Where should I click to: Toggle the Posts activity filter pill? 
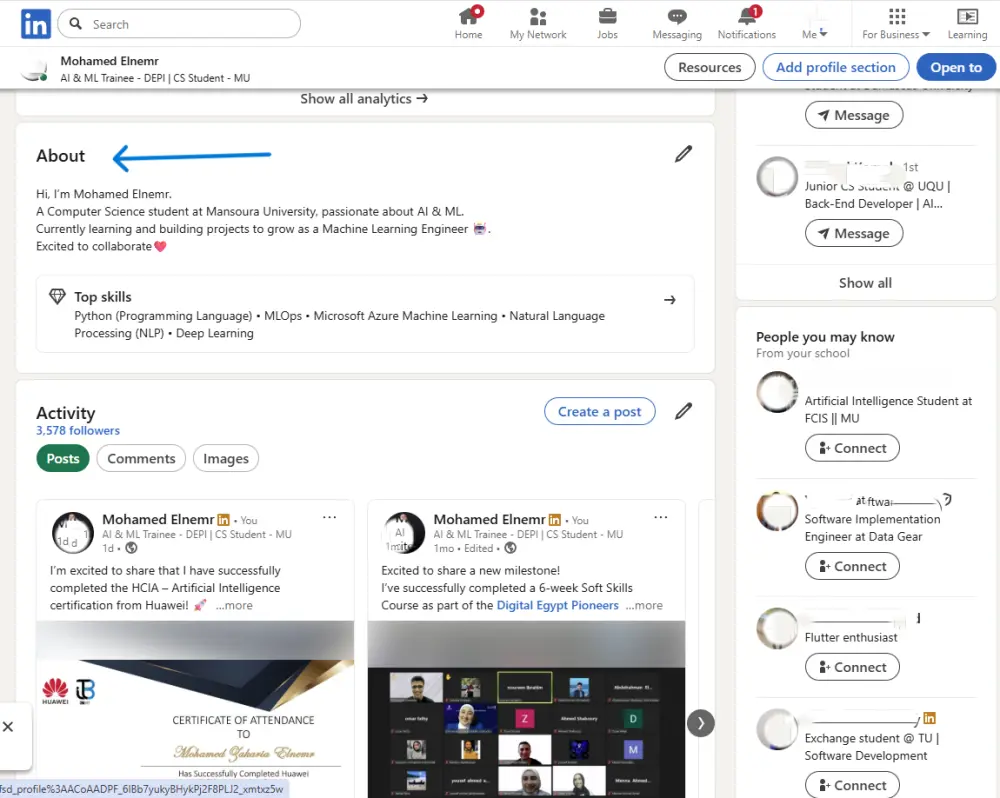(62, 458)
